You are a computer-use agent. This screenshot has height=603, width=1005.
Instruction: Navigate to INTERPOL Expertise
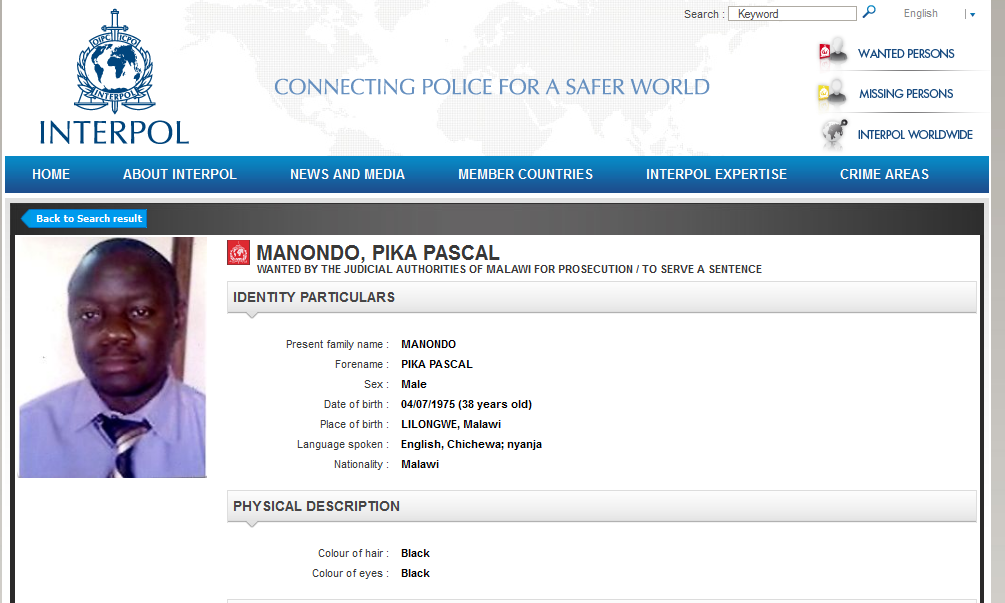716,174
